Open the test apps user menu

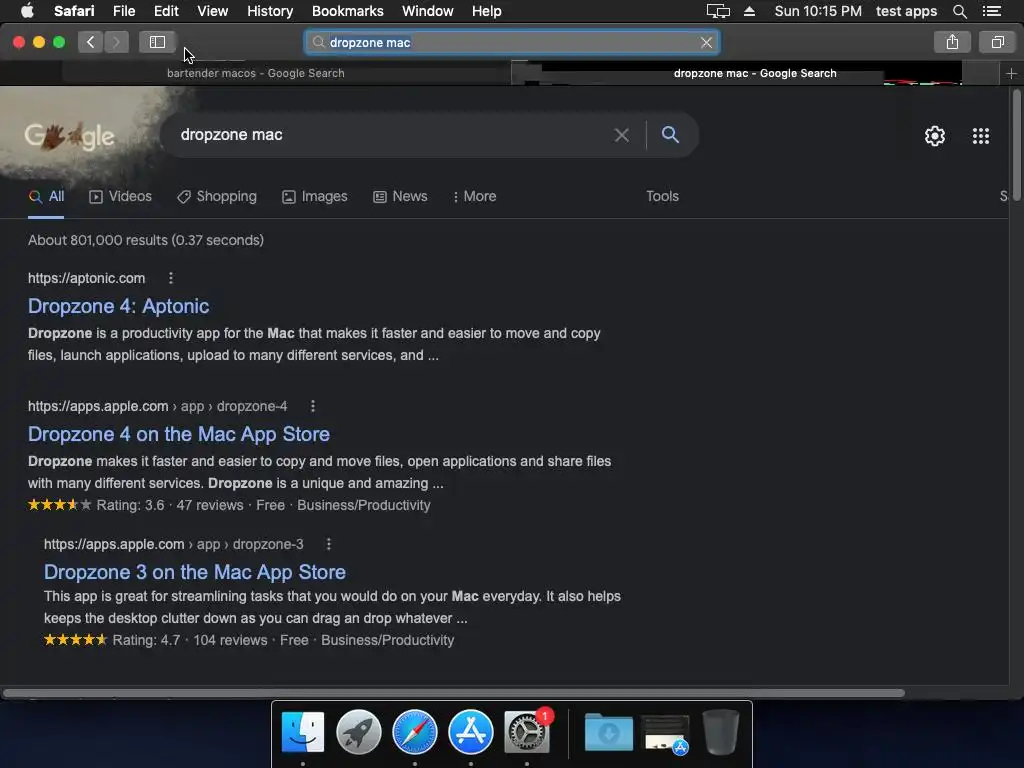click(906, 11)
